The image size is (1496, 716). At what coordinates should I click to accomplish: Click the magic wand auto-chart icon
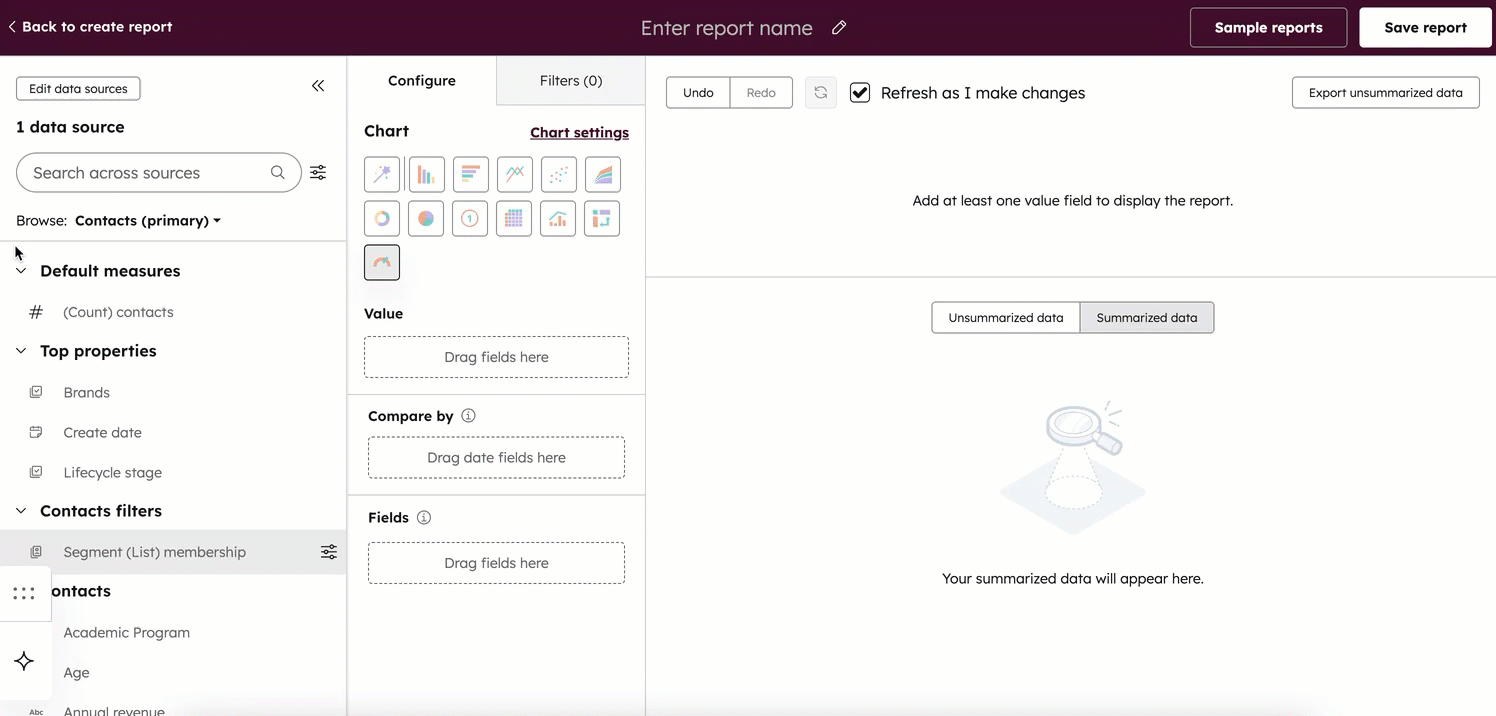pos(382,174)
